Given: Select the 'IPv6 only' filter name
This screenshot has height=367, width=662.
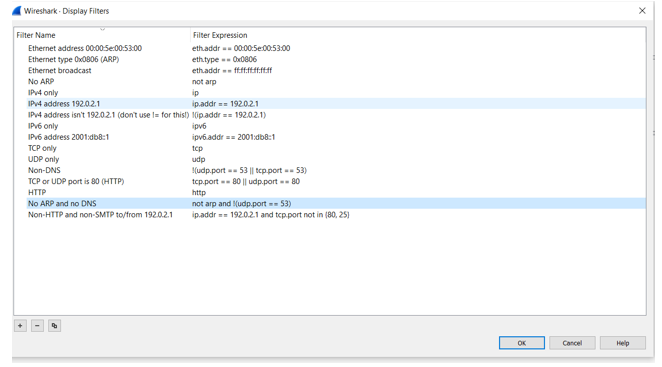Looking at the screenshot, I should point(43,126).
